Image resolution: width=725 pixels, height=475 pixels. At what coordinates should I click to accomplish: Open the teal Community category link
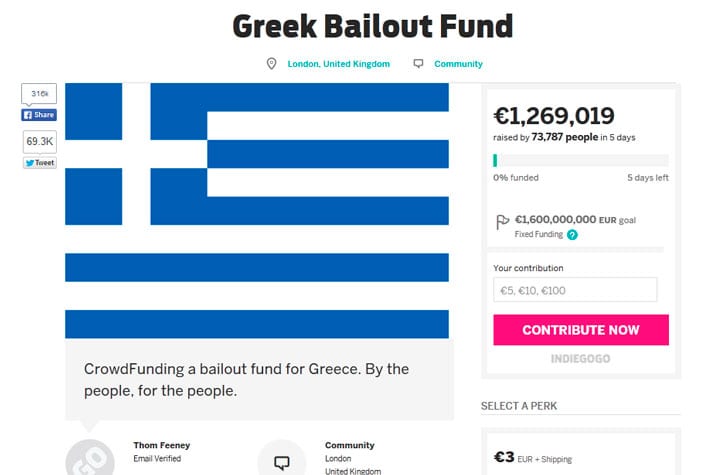pyautogui.click(x=458, y=64)
